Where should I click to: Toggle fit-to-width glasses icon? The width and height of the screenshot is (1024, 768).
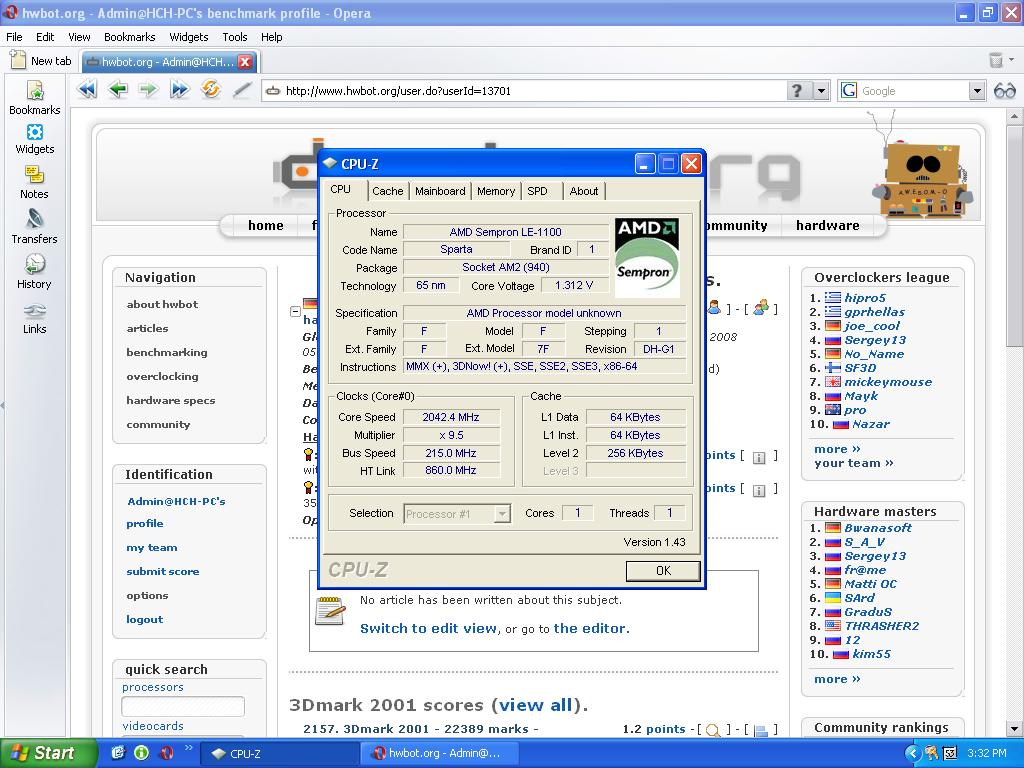1004,91
